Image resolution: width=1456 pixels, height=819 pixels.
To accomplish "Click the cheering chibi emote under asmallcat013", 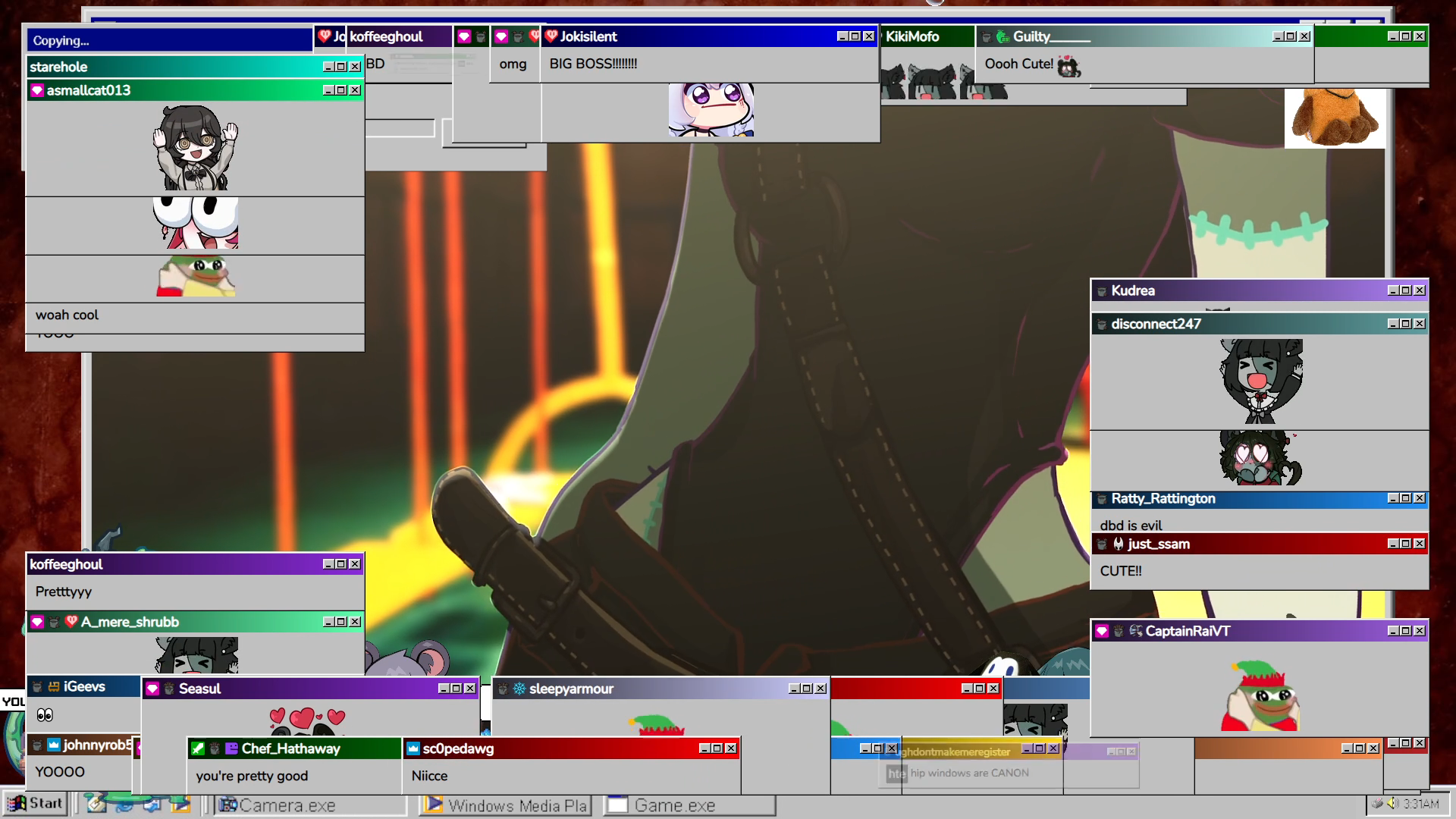I will click(x=196, y=148).
